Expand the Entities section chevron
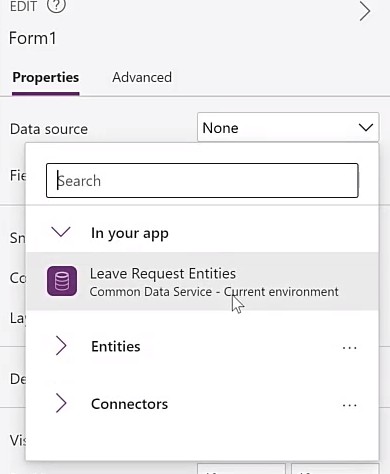Screen dimensions: 390x474 pos(61,346)
